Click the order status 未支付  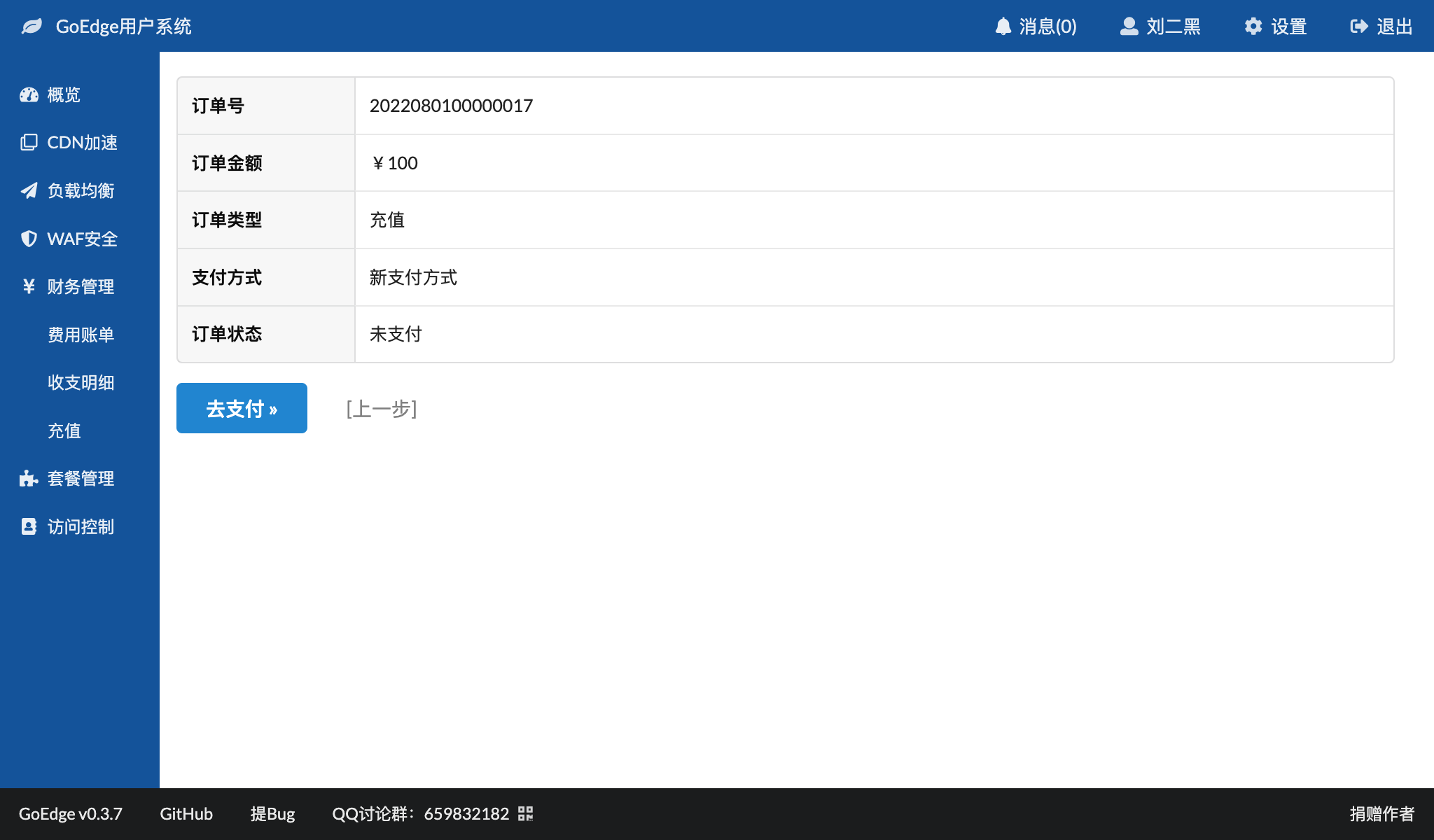click(x=396, y=334)
